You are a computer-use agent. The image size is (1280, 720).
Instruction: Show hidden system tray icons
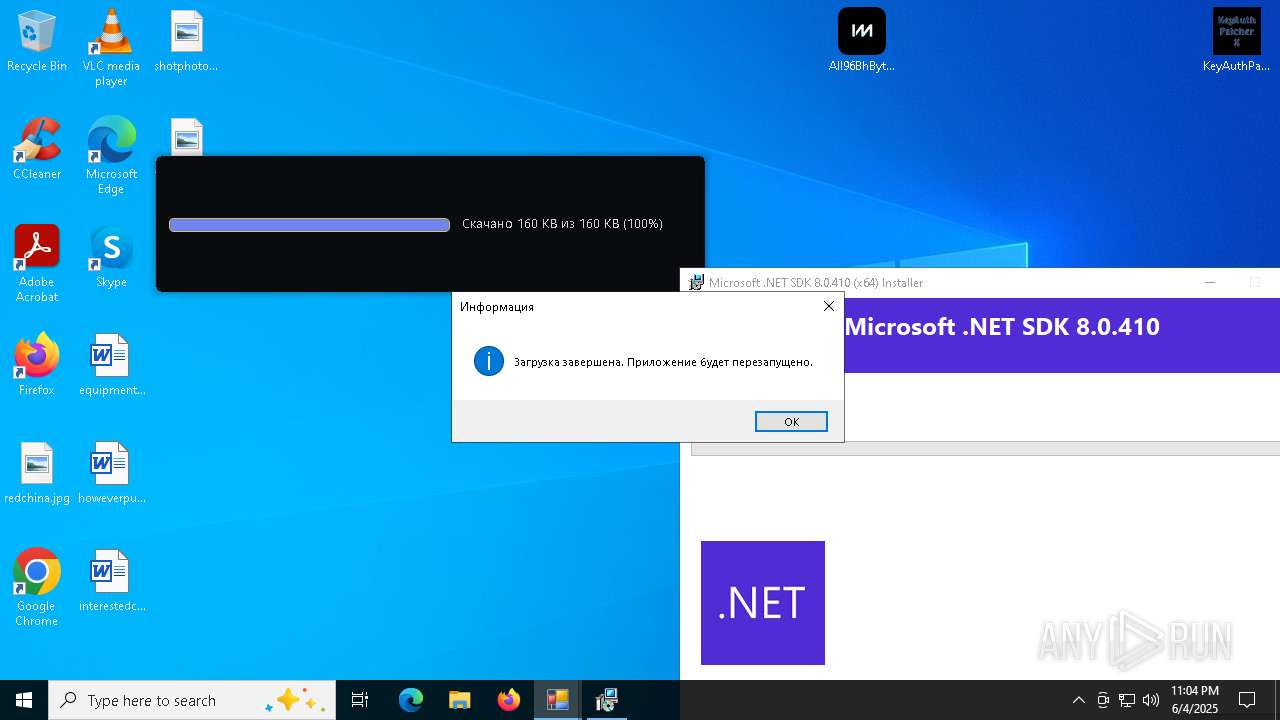[1078, 700]
